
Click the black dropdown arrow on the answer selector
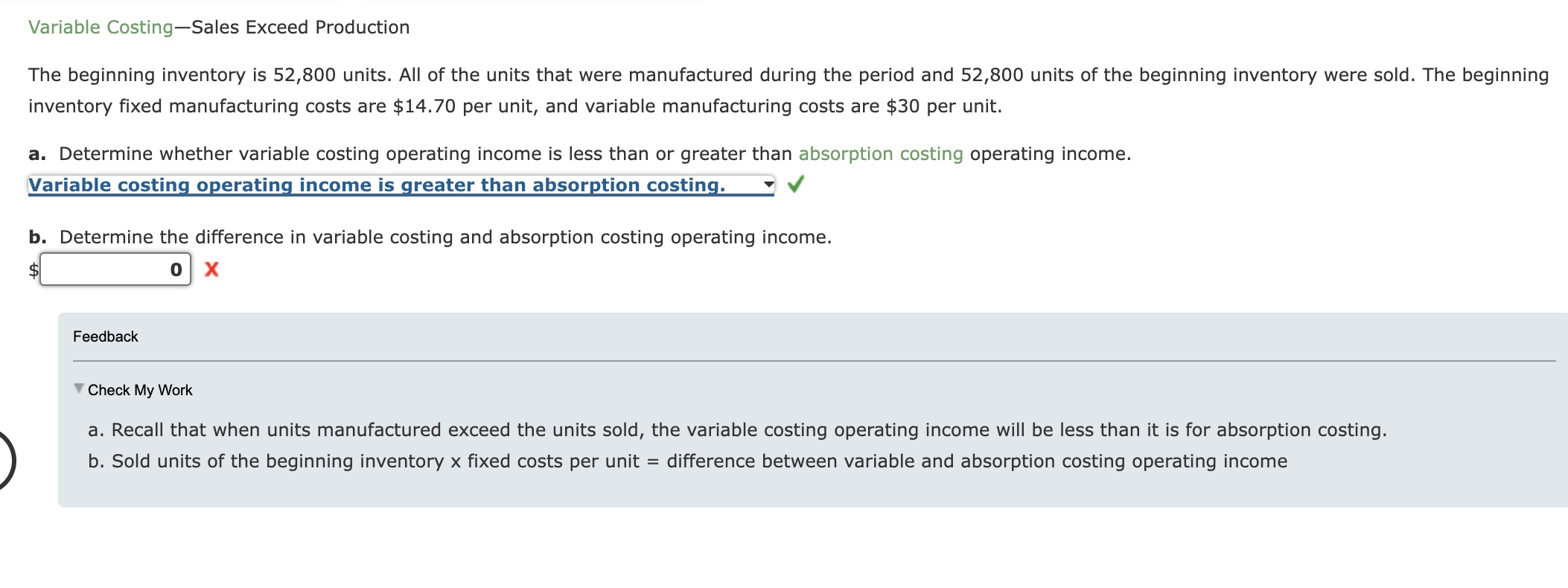click(x=769, y=185)
